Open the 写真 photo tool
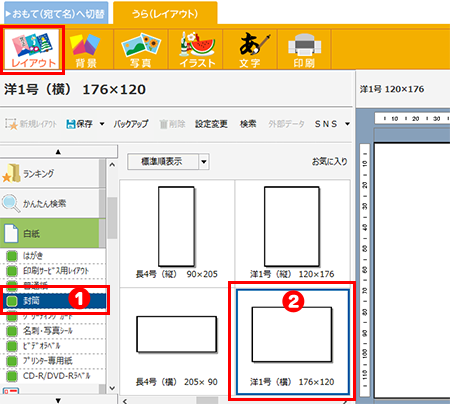The height and width of the screenshot is (404, 450). tap(141, 49)
